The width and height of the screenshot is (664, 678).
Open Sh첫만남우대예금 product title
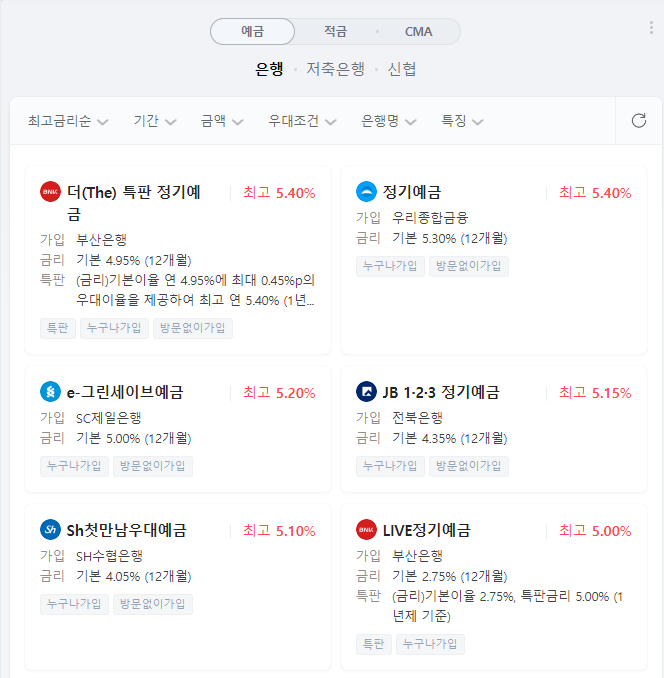coord(127,530)
